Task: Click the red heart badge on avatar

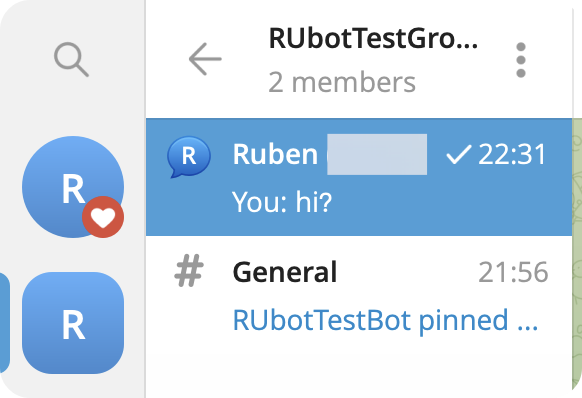Action: click(103, 217)
